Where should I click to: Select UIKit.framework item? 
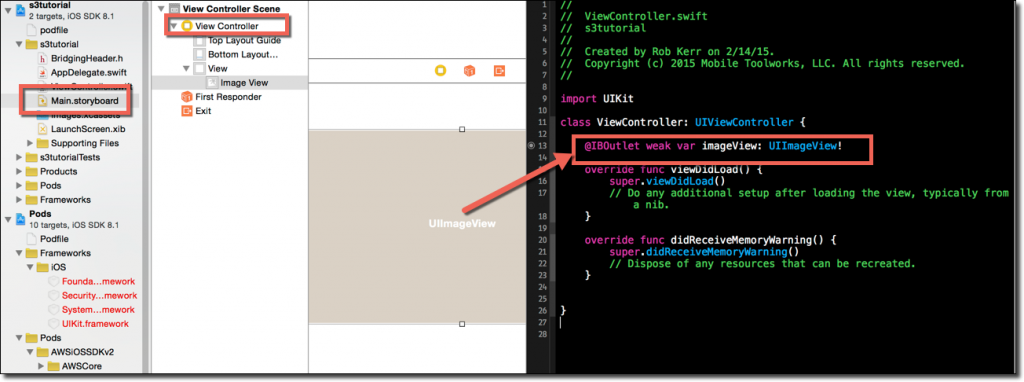coord(95,324)
